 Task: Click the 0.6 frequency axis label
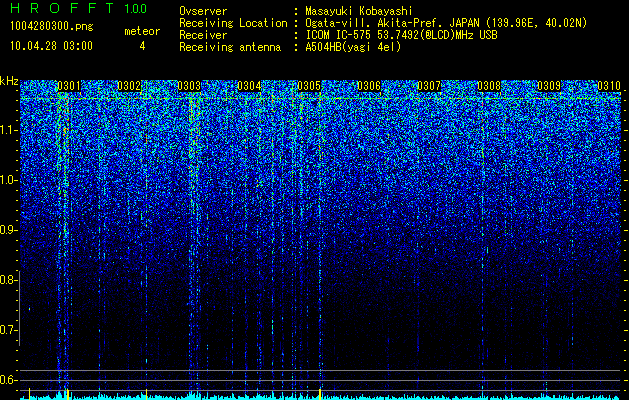(9, 380)
